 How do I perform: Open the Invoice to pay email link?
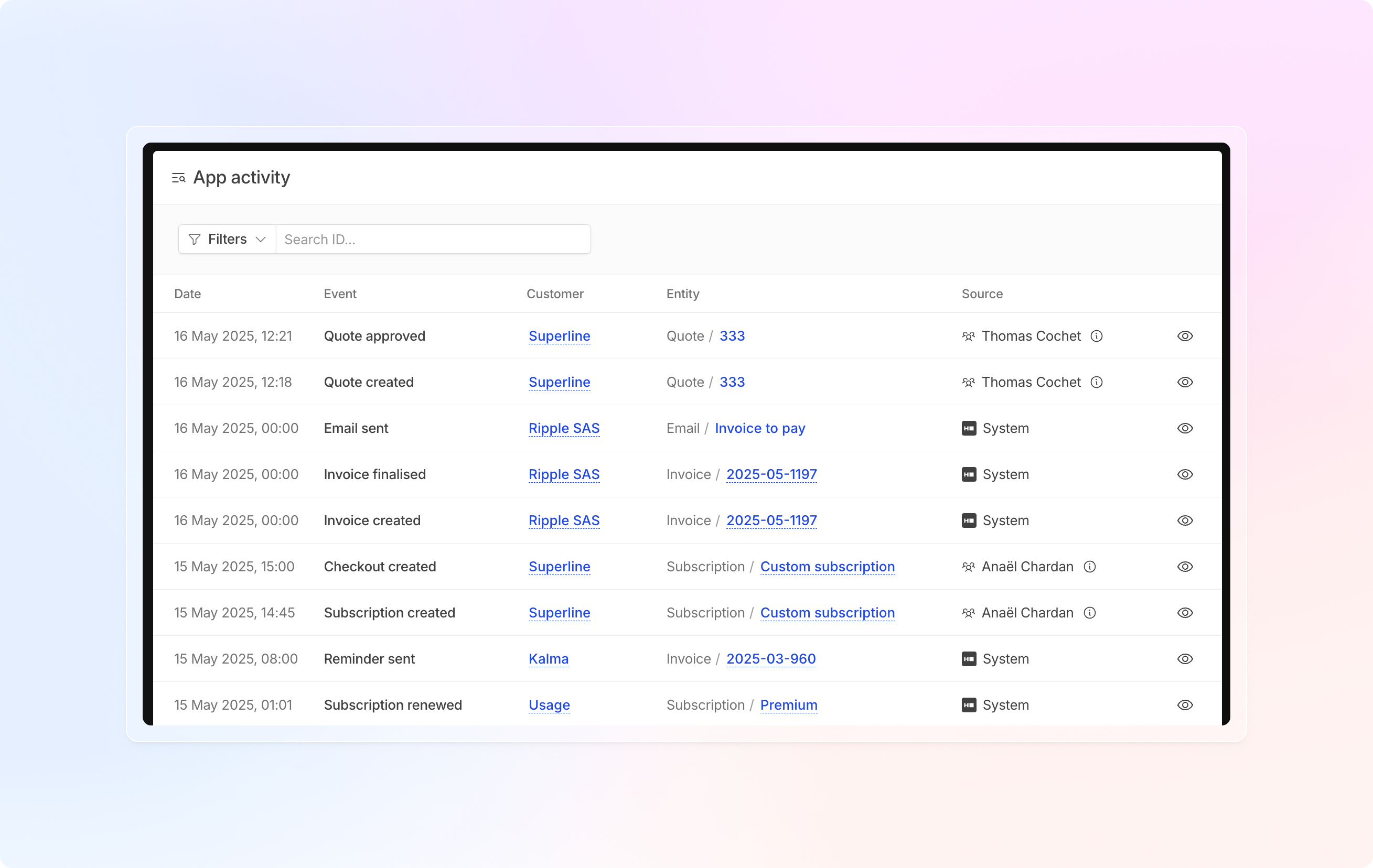point(760,429)
